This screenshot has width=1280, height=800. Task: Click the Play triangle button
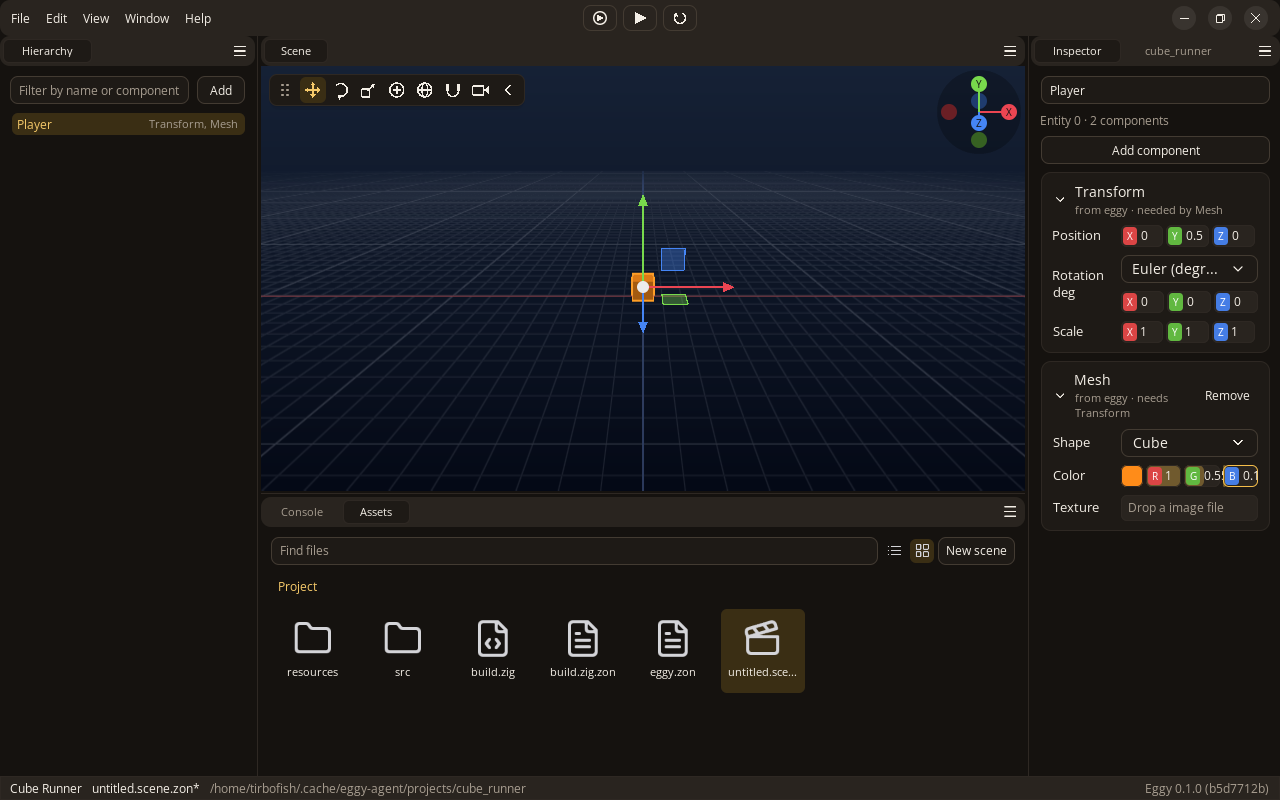[640, 18]
